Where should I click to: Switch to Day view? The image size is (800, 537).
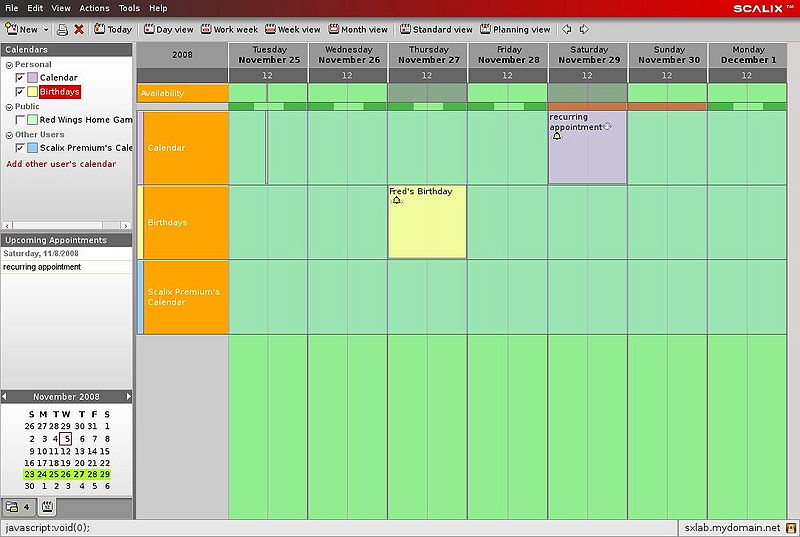click(168, 29)
